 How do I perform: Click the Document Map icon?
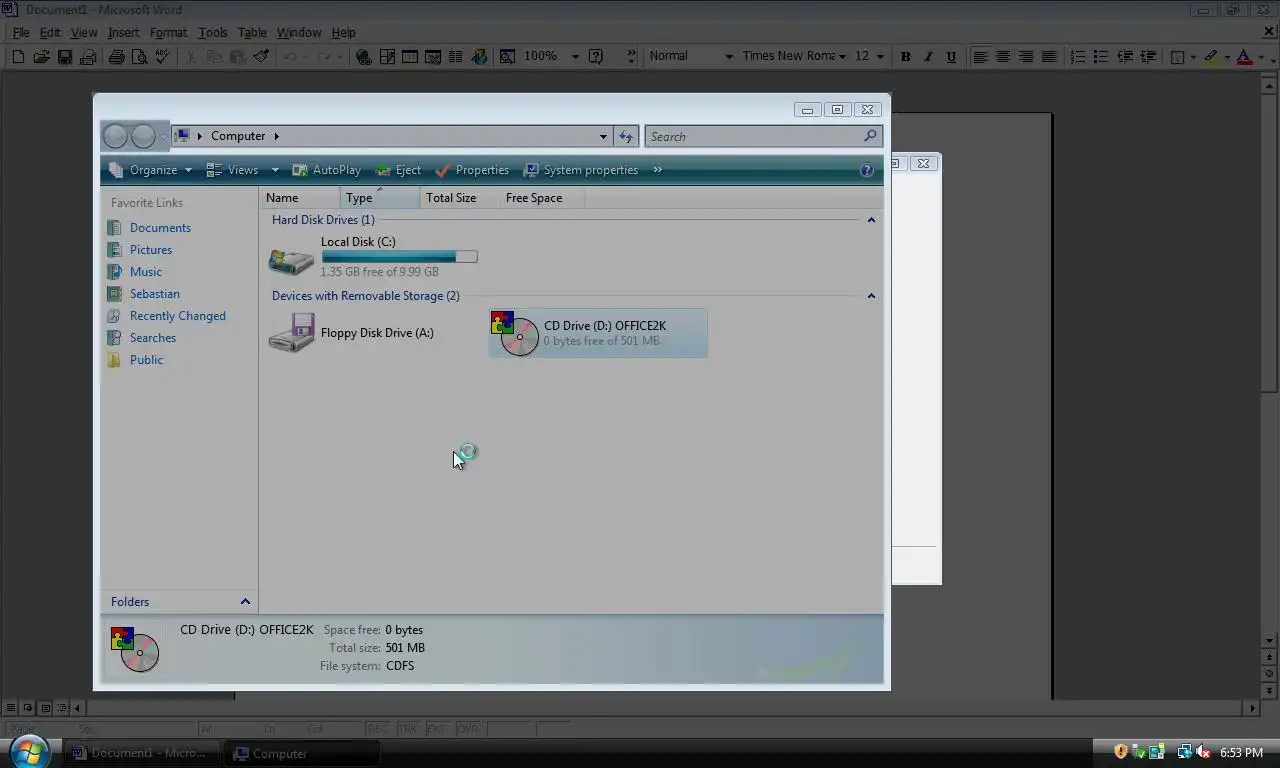click(x=507, y=57)
